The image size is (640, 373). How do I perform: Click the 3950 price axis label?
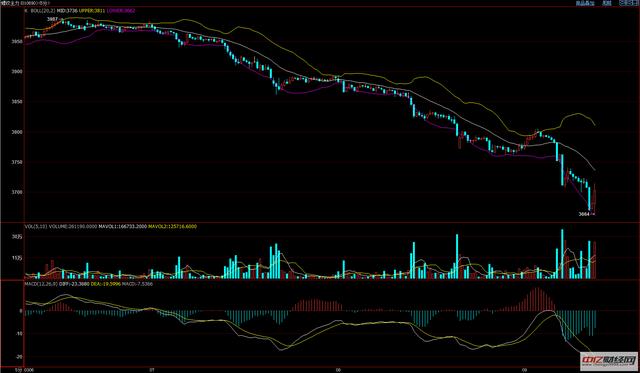(x=16, y=41)
